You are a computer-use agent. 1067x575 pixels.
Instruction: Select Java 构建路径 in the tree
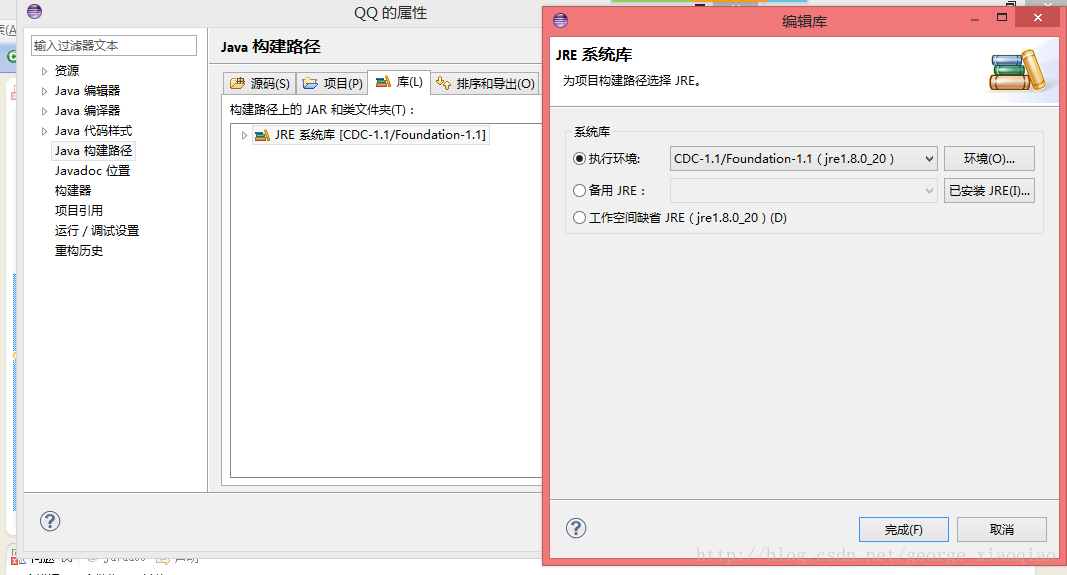pos(93,150)
